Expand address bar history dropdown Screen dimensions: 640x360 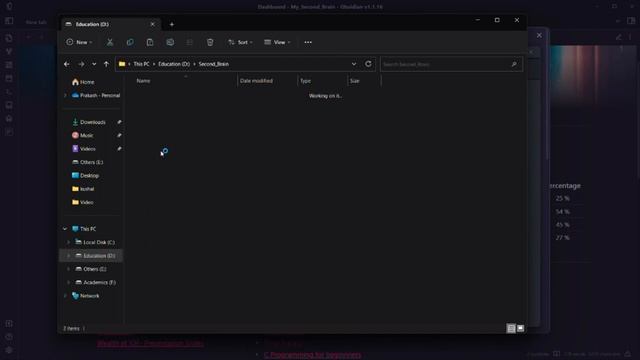tap(353, 64)
